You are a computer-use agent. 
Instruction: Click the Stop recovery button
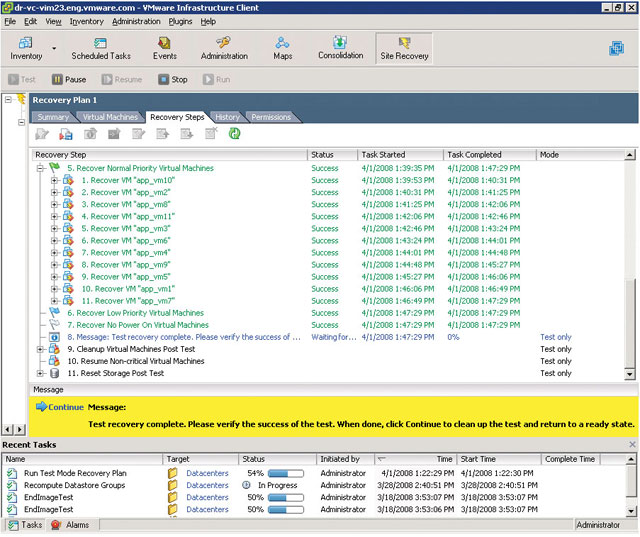click(x=173, y=80)
